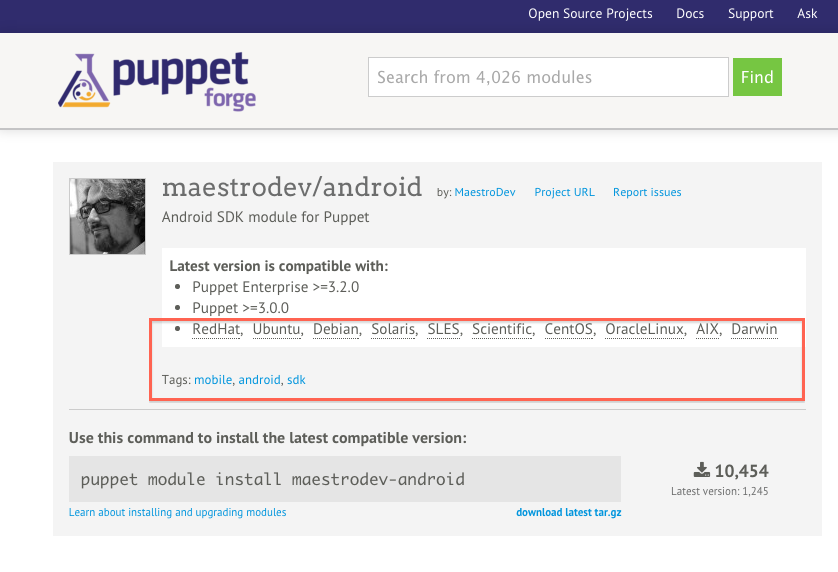Click the Puppet >=3.0.0 text

[x=240, y=308]
